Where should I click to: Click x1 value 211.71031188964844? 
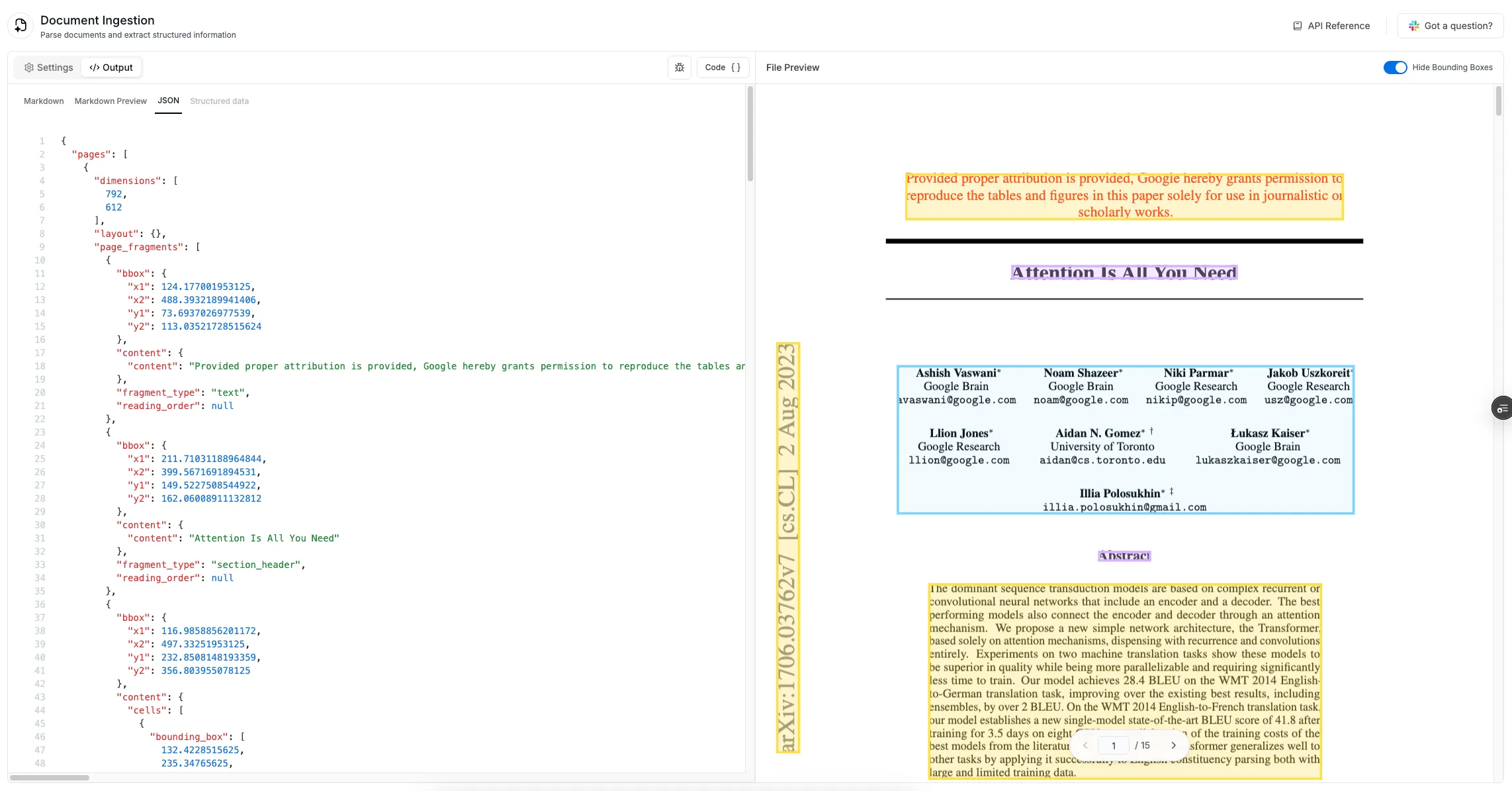point(211,459)
